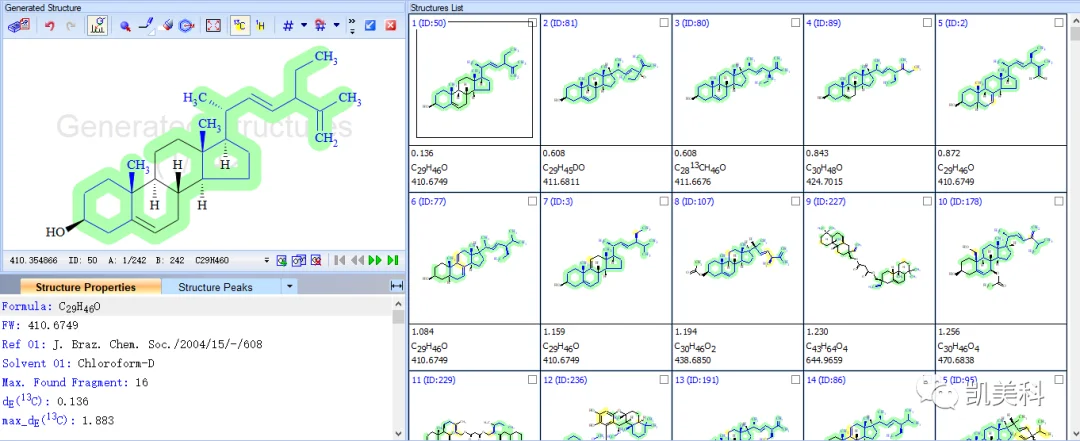
Task: Click the red X cancel toolbar icon
Action: [391, 25]
